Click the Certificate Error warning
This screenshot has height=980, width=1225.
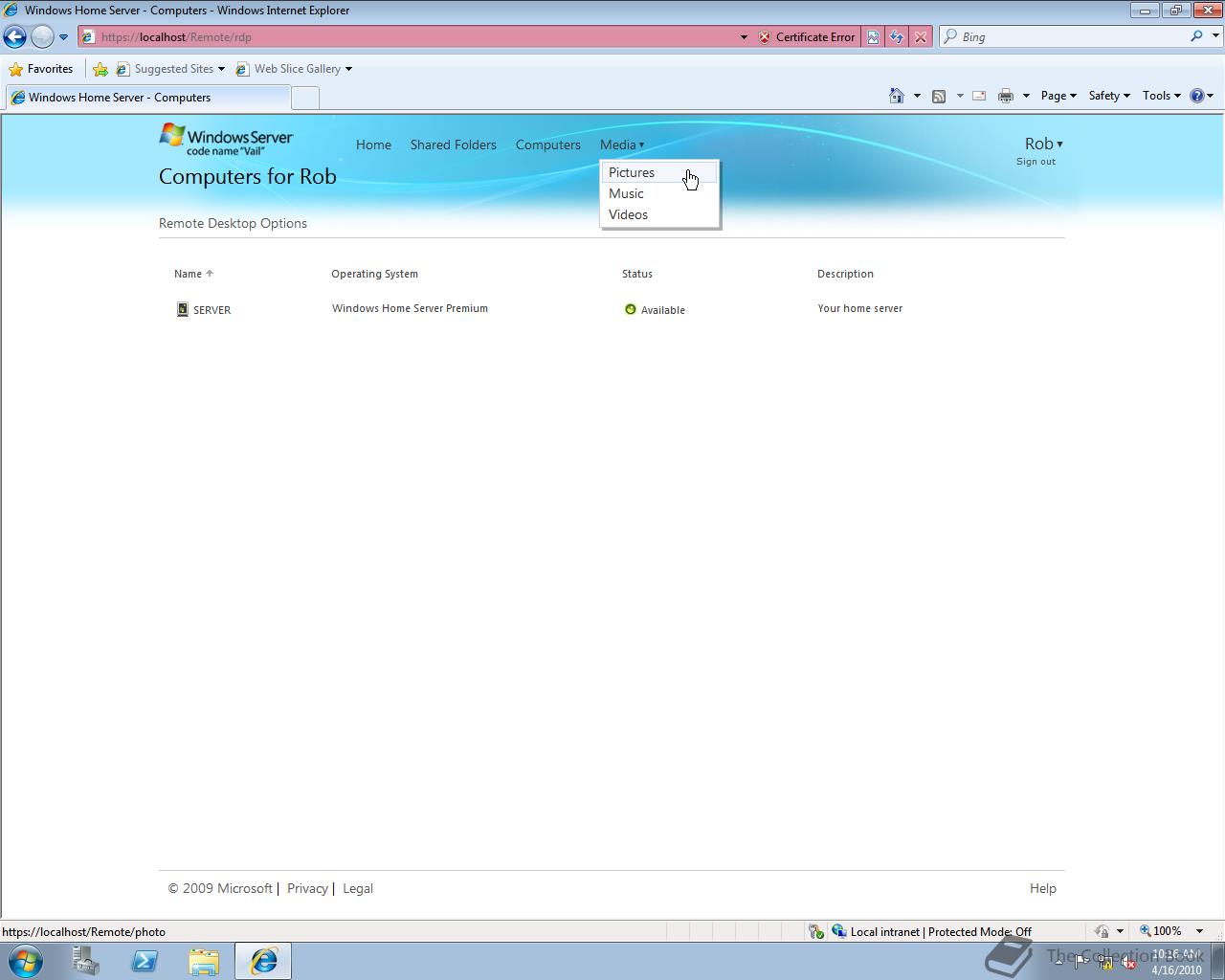coord(807,37)
